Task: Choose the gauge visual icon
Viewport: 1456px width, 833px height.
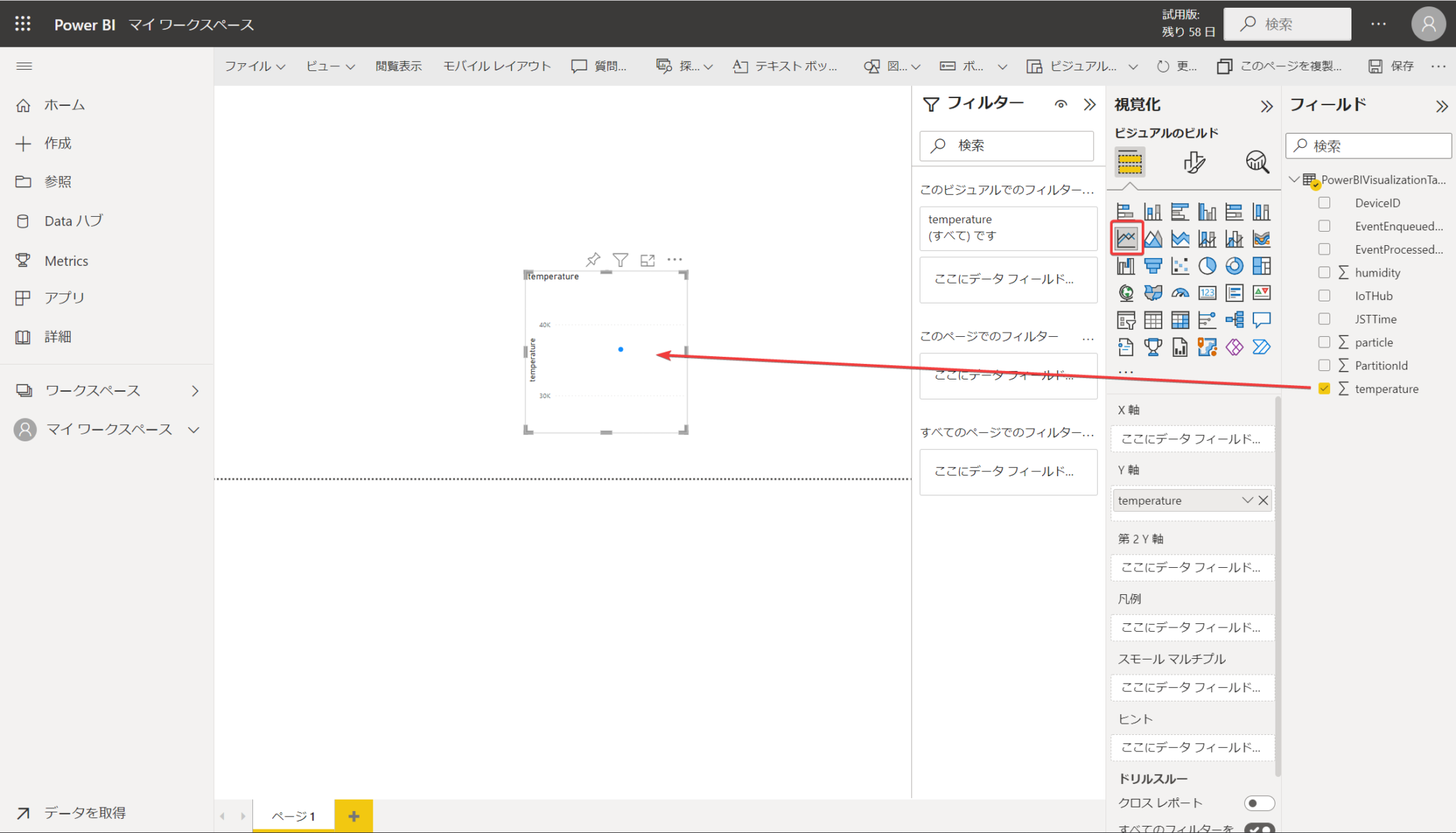Action: tap(1180, 293)
